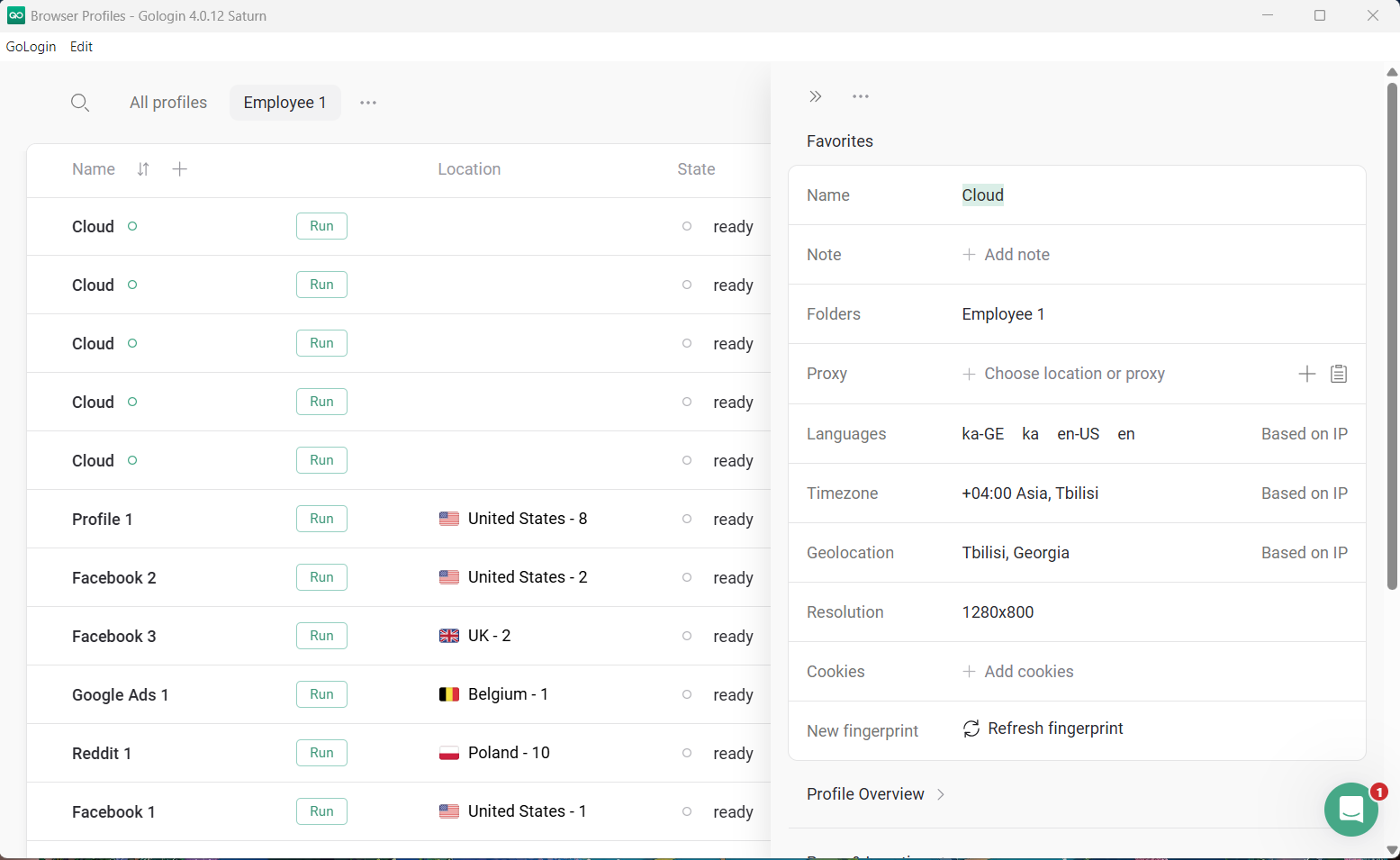Open Geolocation Tbilisi, Georgia selector
The height and width of the screenshot is (860, 1400).
1016,553
